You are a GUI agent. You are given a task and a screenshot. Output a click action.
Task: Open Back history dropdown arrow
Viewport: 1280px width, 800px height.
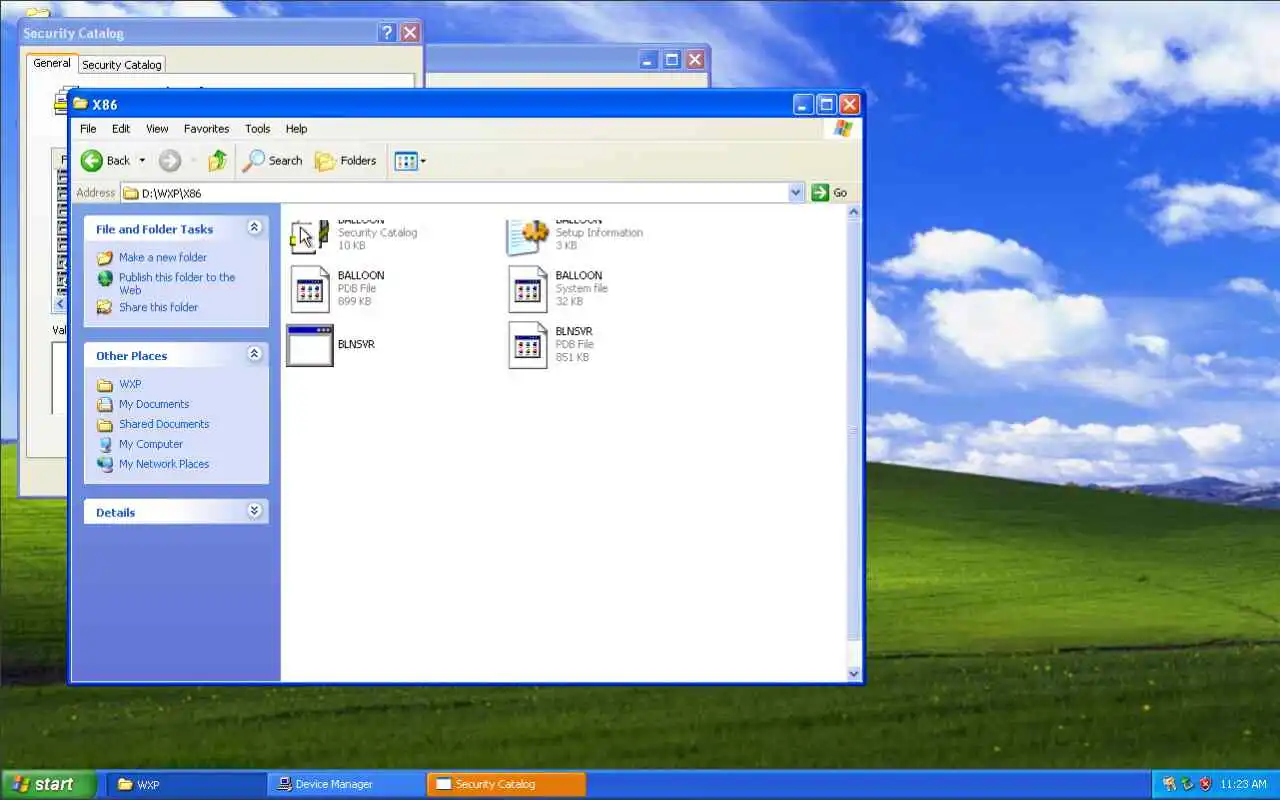coord(142,160)
